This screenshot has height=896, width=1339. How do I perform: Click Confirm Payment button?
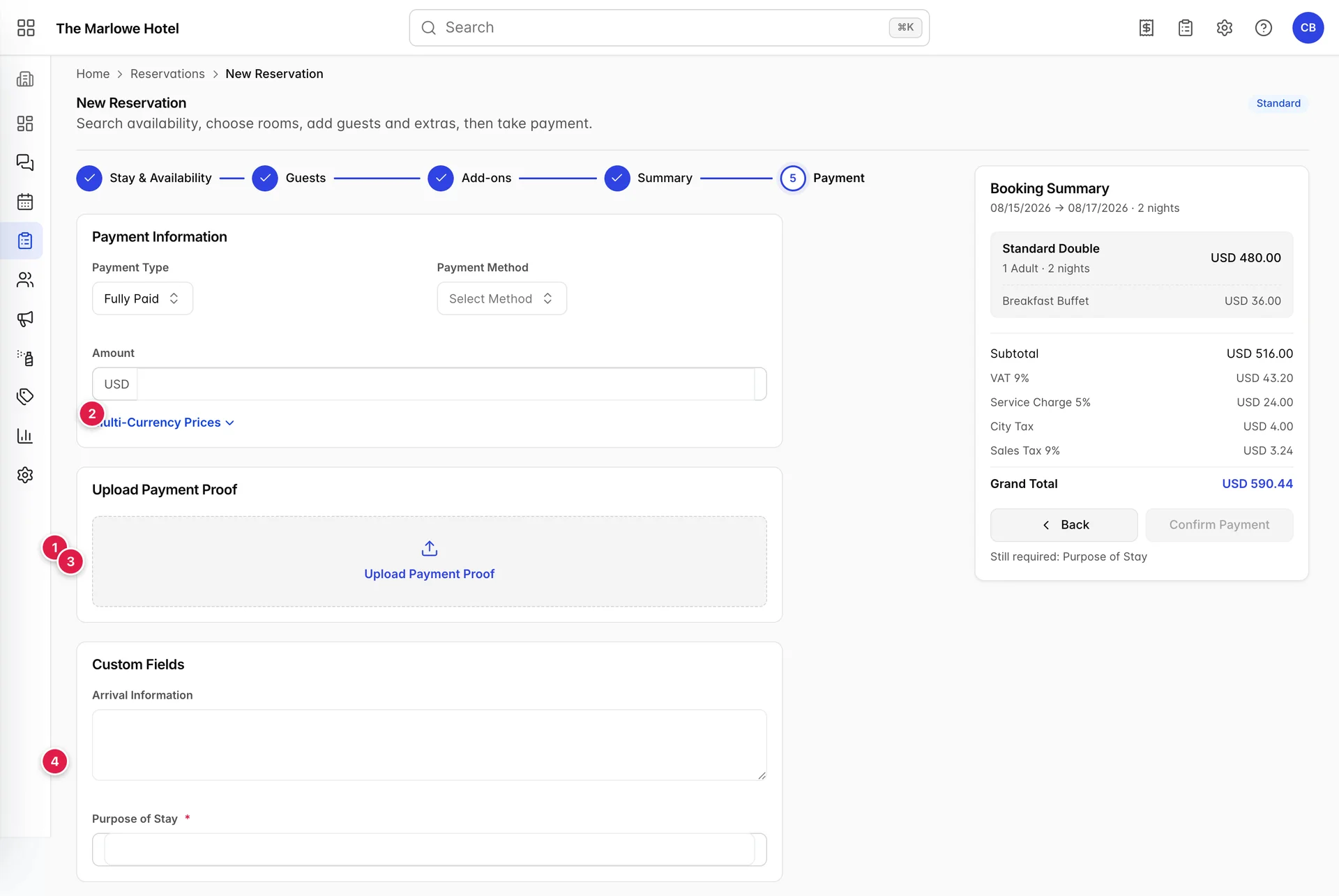(1219, 525)
